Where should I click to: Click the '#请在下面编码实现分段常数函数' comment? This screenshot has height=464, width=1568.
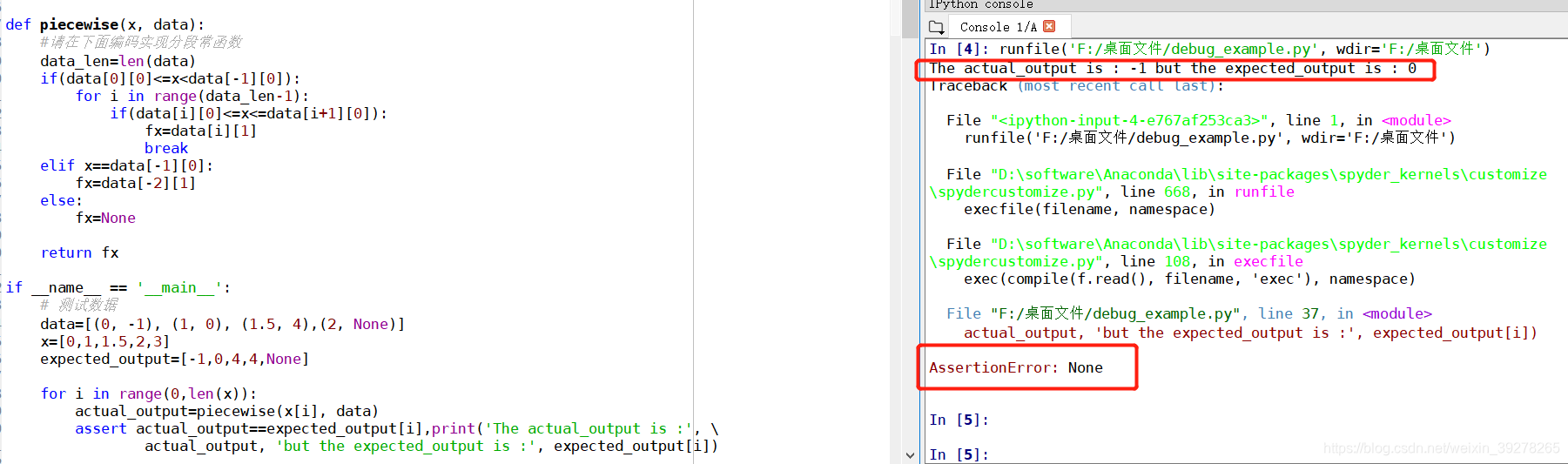click(x=141, y=42)
